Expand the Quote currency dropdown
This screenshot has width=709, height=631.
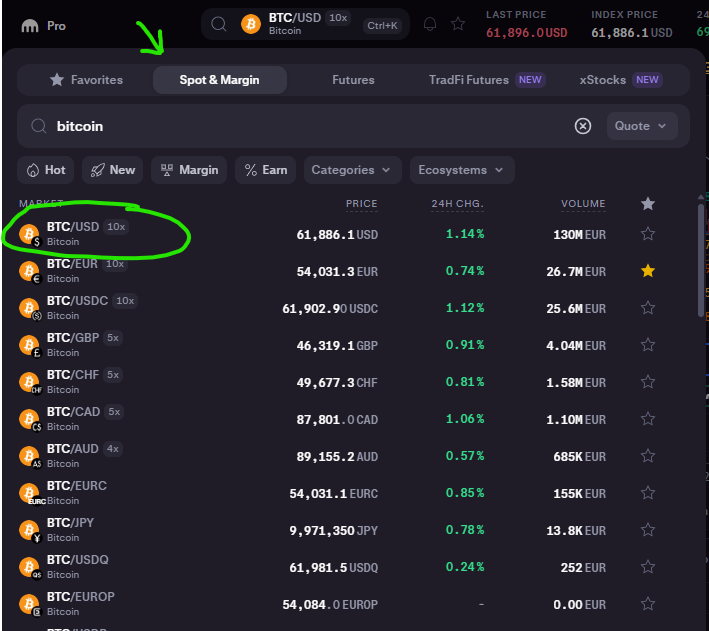click(642, 126)
